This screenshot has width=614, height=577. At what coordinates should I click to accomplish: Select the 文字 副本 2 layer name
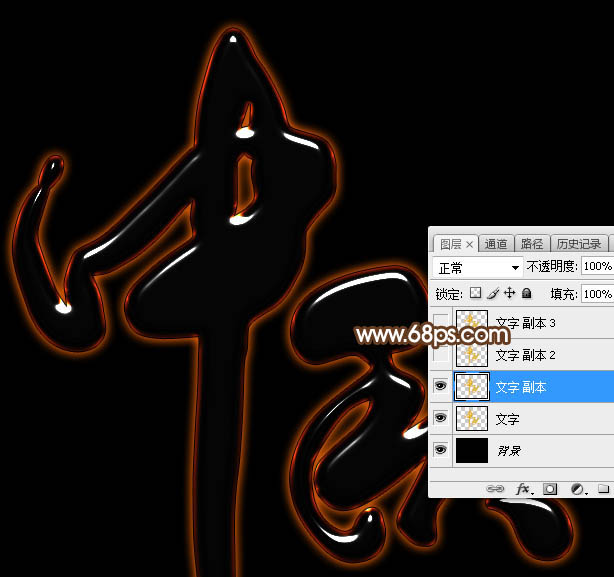(526, 355)
